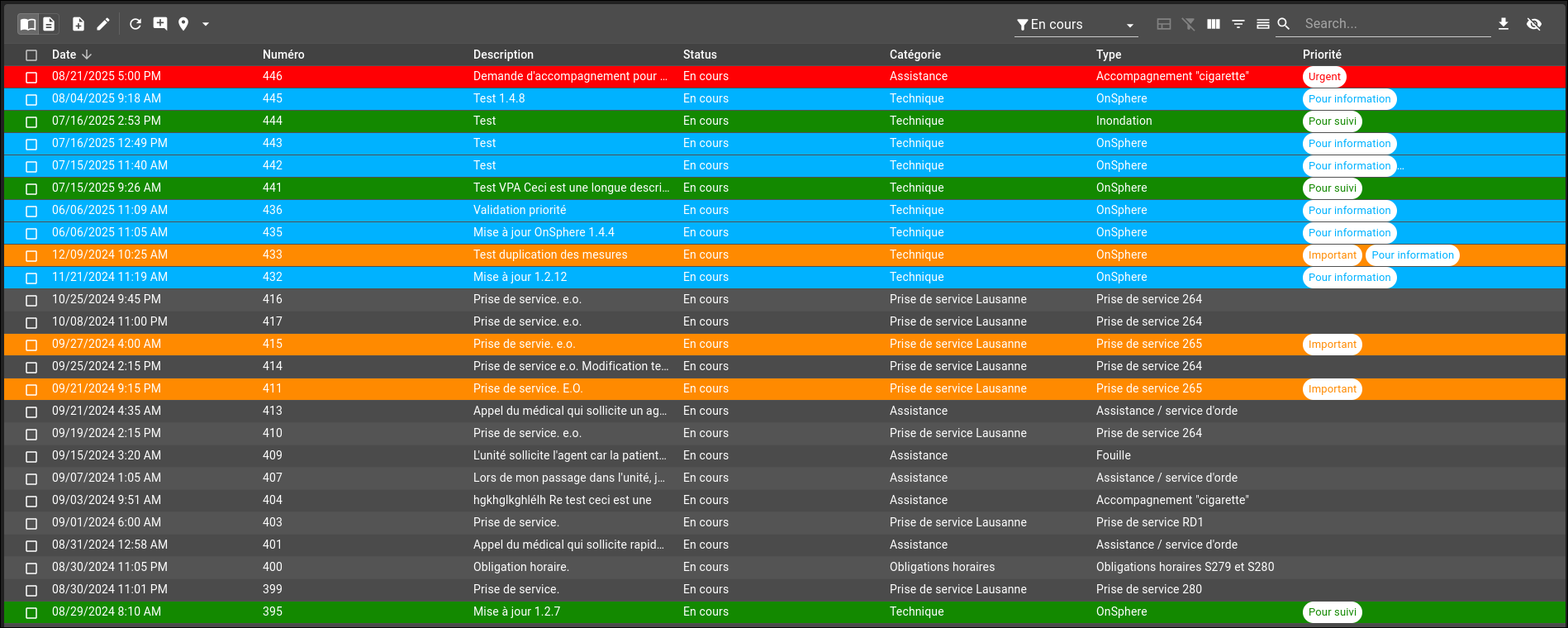Select date '09/15/2024 3:20 AM'
The height and width of the screenshot is (628, 1568).
(x=107, y=455)
